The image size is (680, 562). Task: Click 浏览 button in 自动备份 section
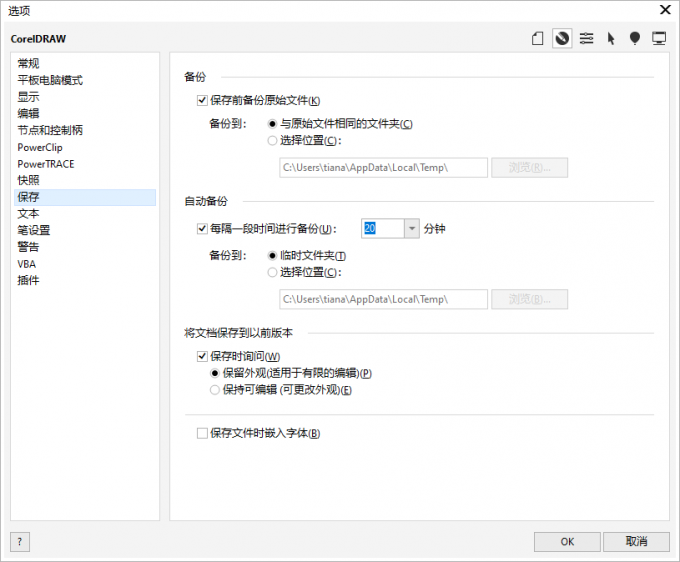[529, 299]
